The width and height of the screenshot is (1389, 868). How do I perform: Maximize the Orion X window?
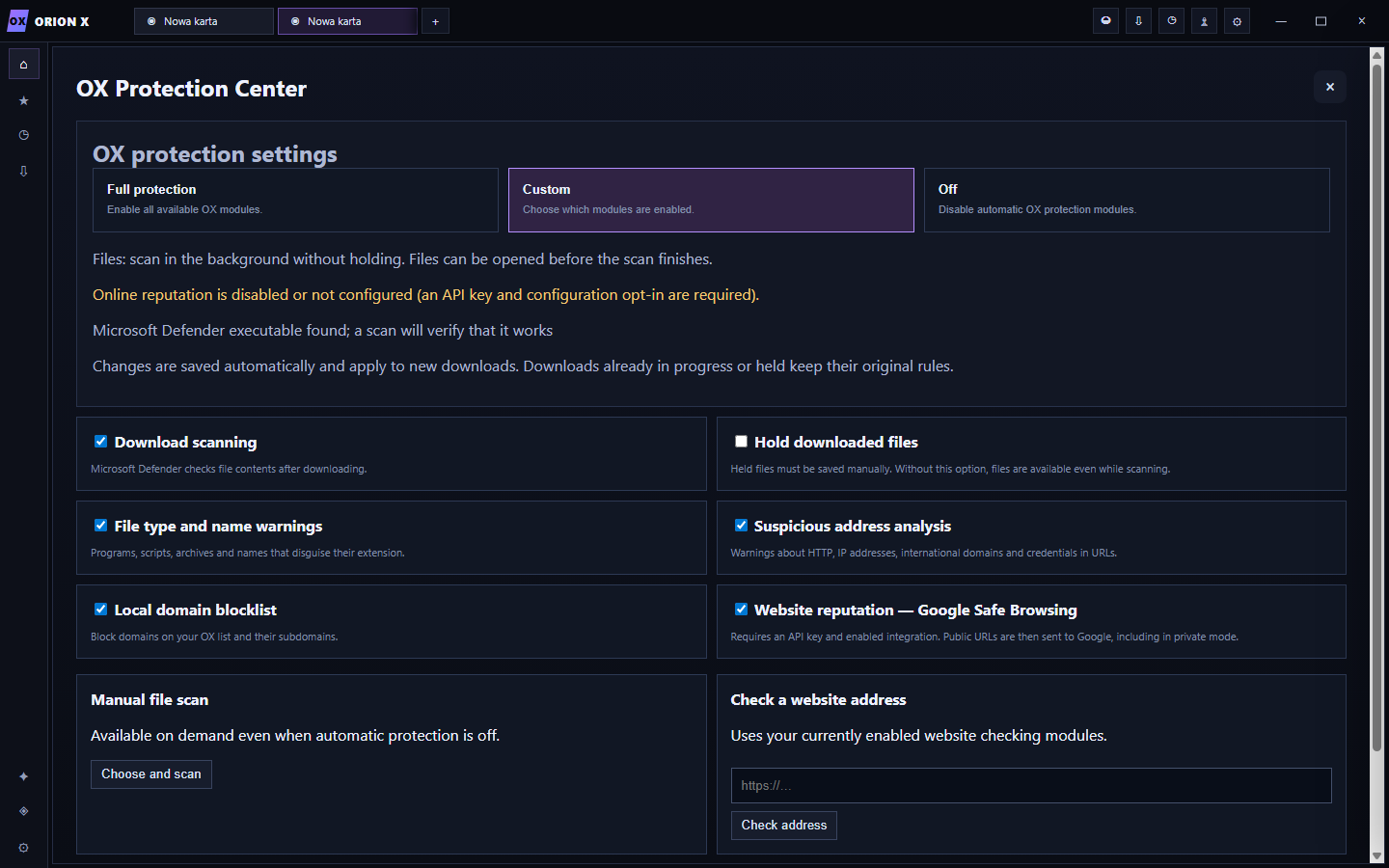point(1321,21)
